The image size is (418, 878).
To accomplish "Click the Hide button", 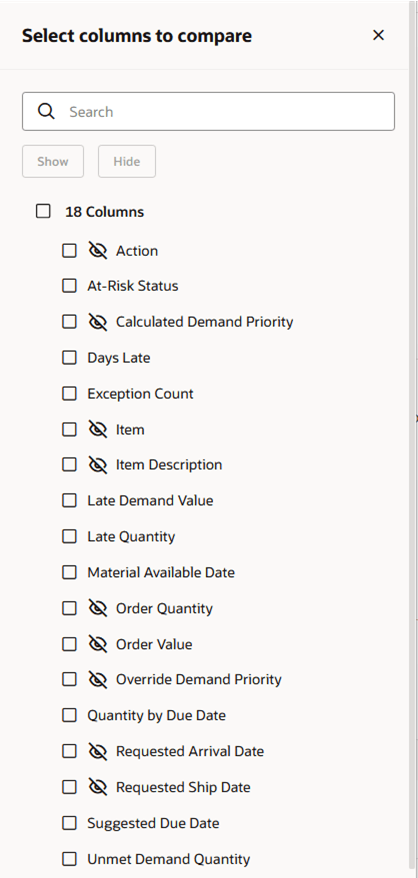I will click(x=127, y=161).
